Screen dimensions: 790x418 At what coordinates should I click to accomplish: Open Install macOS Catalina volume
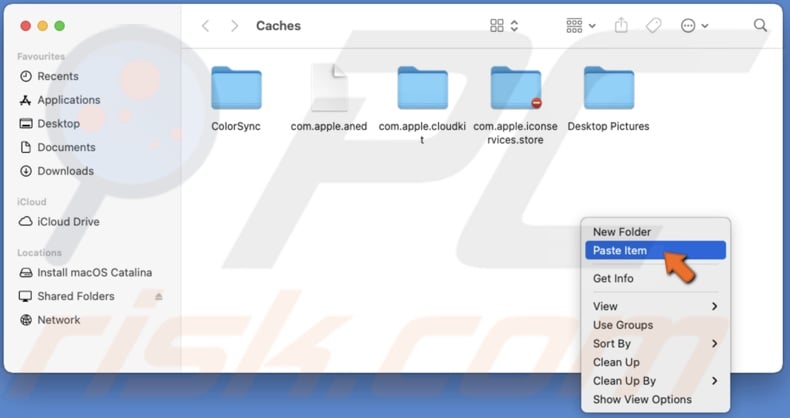click(x=85, y=272)
